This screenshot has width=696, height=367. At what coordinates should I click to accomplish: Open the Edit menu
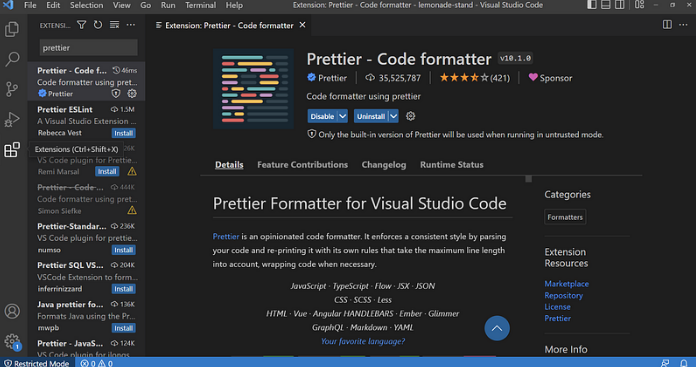coord(53,5)
